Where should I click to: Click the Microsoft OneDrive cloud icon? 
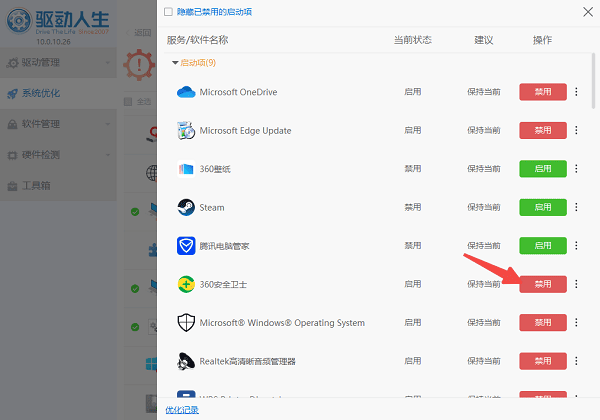point(186,92)
